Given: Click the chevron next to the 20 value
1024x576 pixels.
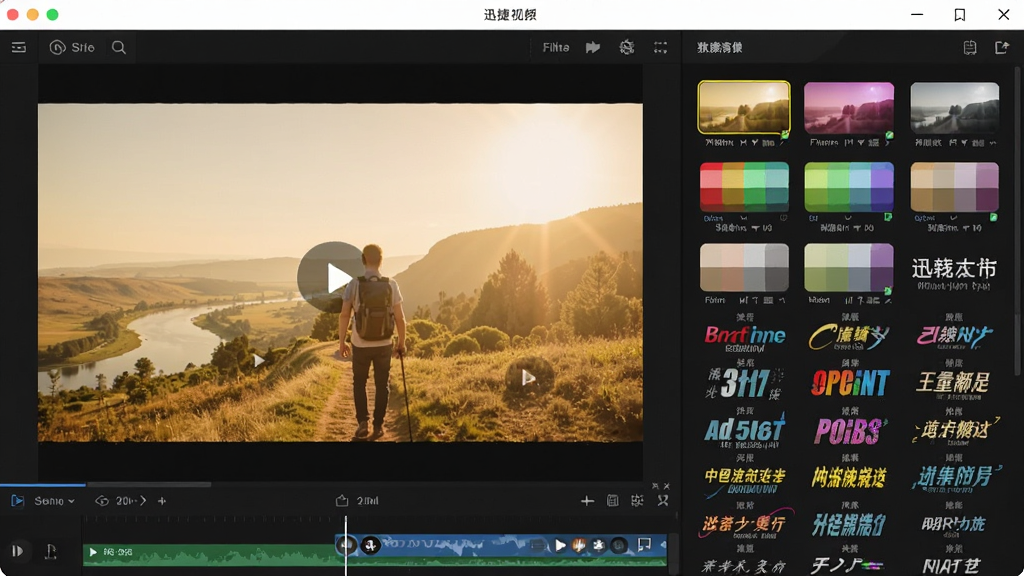Looking at the screenshot, I should point(143,501).
